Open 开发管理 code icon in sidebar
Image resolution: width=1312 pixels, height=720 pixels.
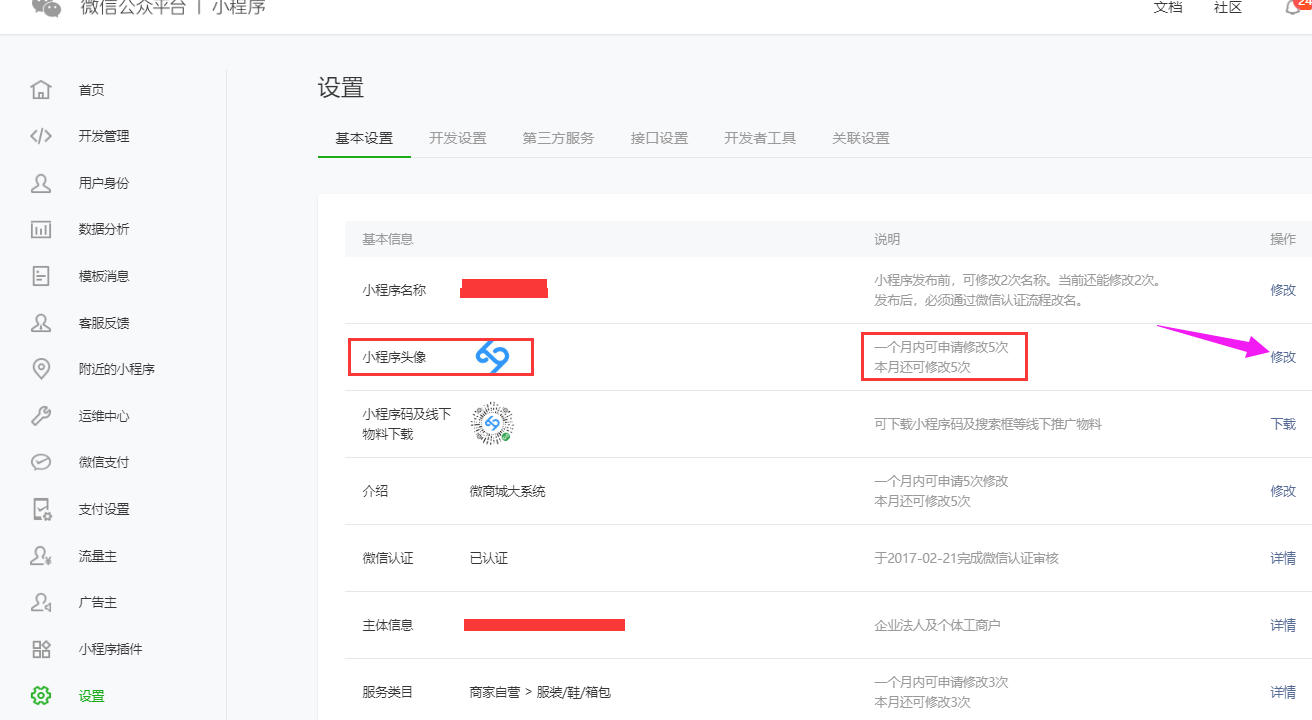coord(41,136)
